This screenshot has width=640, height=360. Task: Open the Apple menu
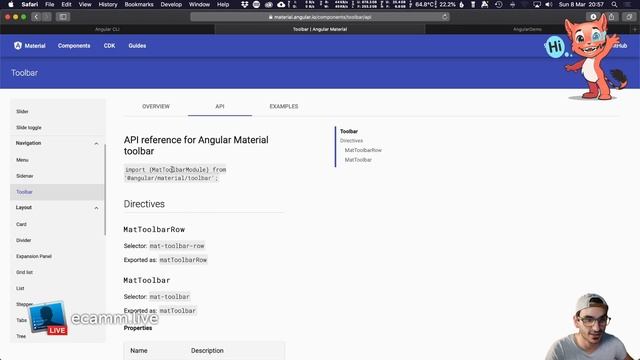pos(11,4)
